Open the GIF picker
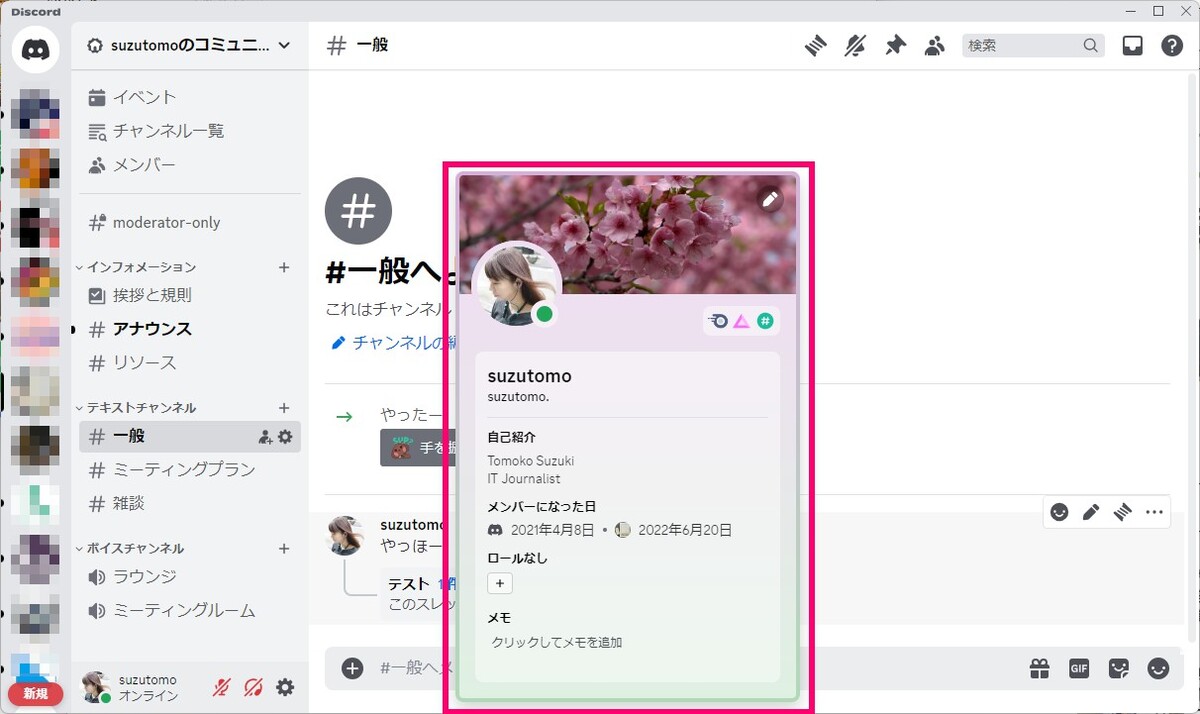Viewport: 1200px width, 714px height. click(x=1079, y=668)
